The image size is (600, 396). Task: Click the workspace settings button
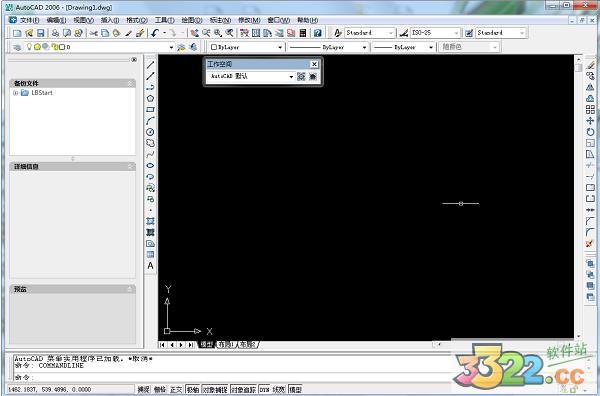click(x=301, y=76)
